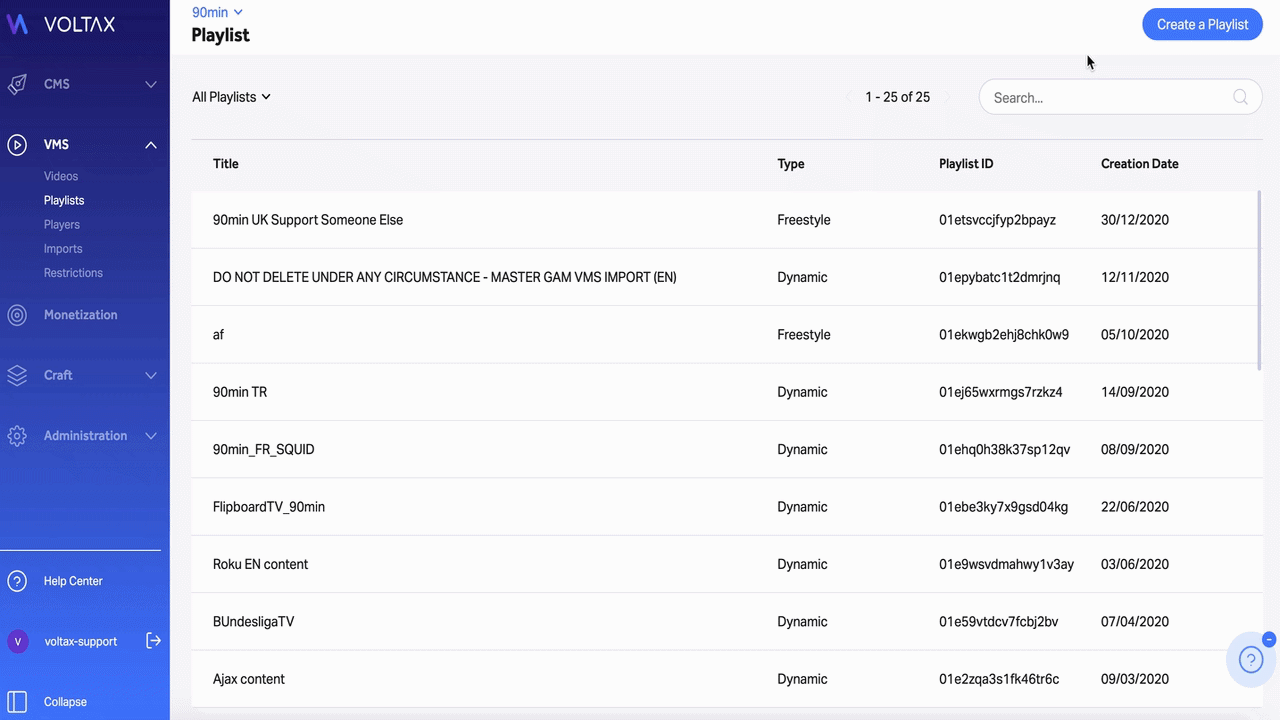Image resolution: width=1280 pixels, height=720 pixels.
Task: Click the Collapse sidebar panel icon
Action: 17,701
